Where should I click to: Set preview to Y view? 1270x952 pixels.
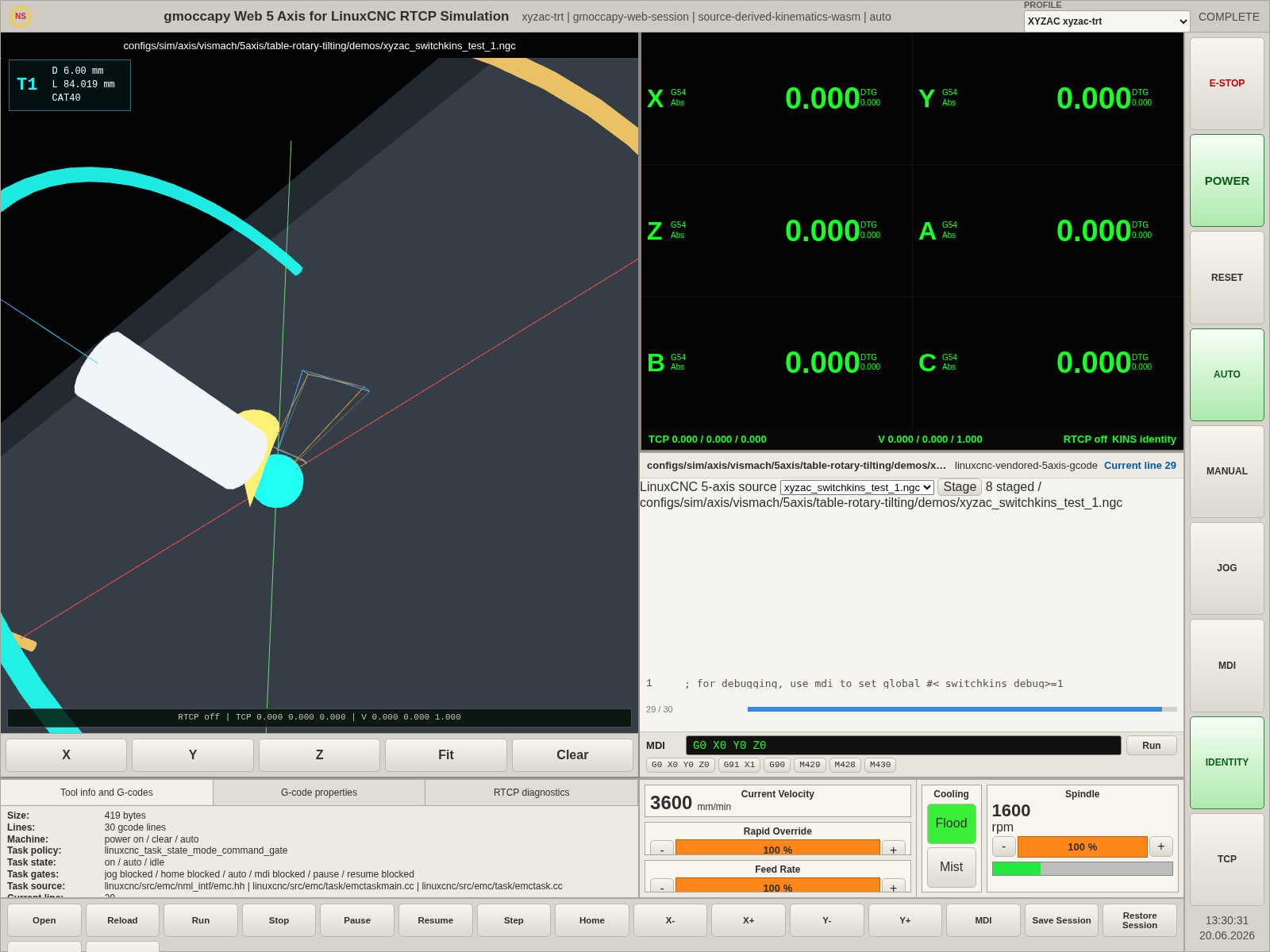point(193,755)
